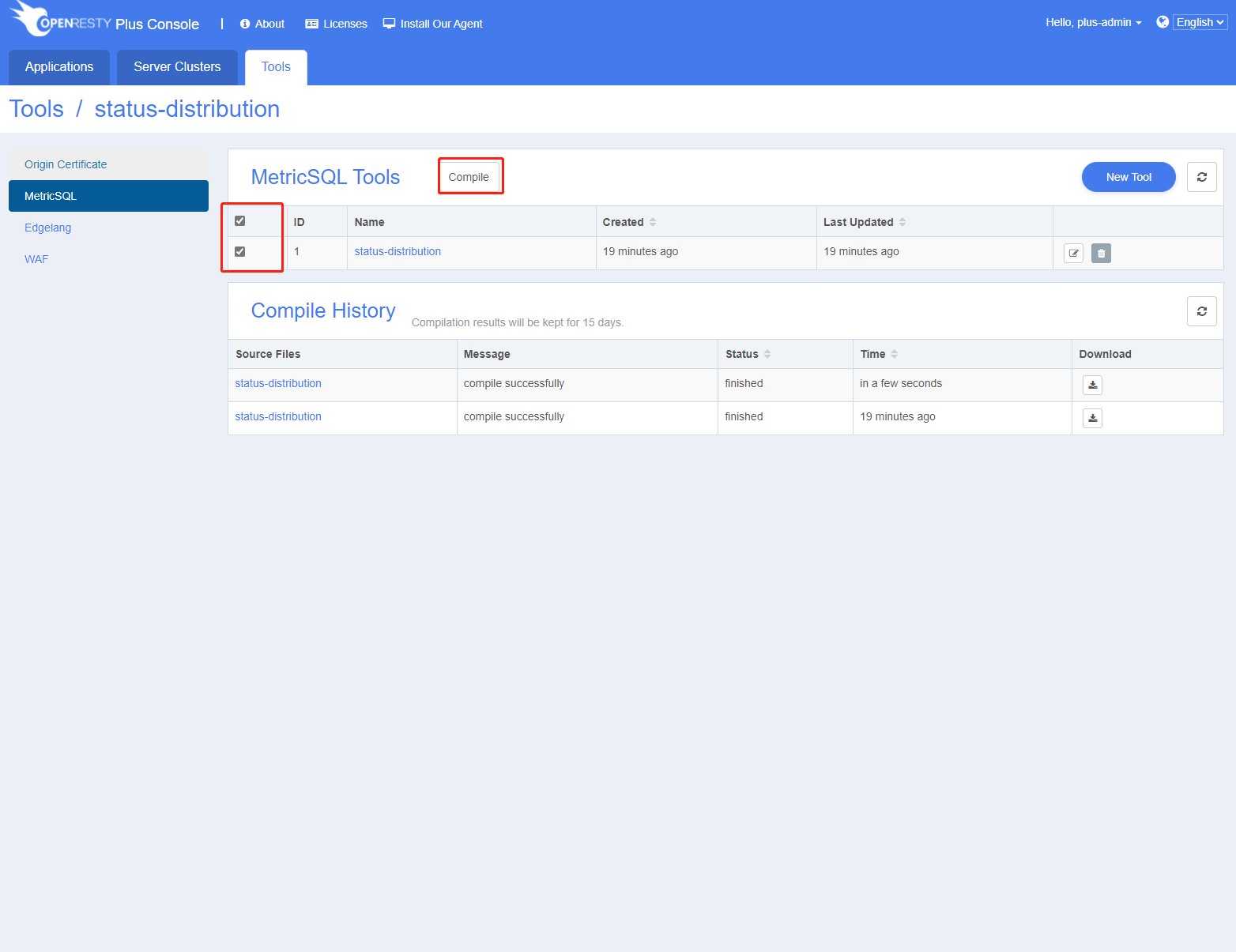The image size is (1236, 952).
Task: Click the 'Compilation results will be kept' note
Action: (518, 322)
